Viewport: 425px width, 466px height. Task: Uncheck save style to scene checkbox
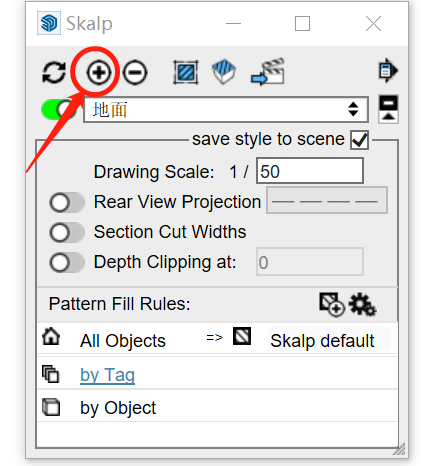click(x=359, y=140)
